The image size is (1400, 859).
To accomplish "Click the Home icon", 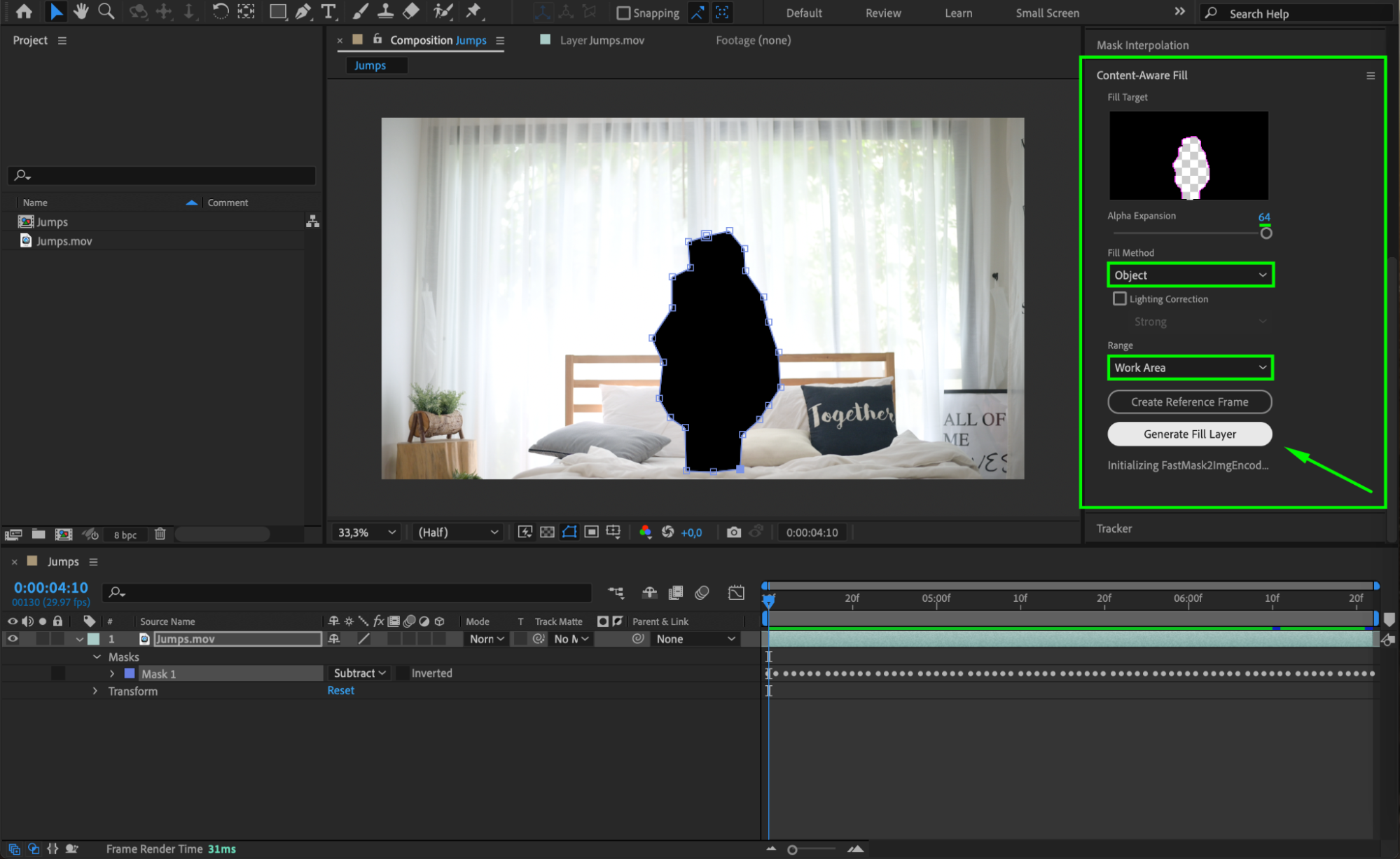I will (24, 11).
